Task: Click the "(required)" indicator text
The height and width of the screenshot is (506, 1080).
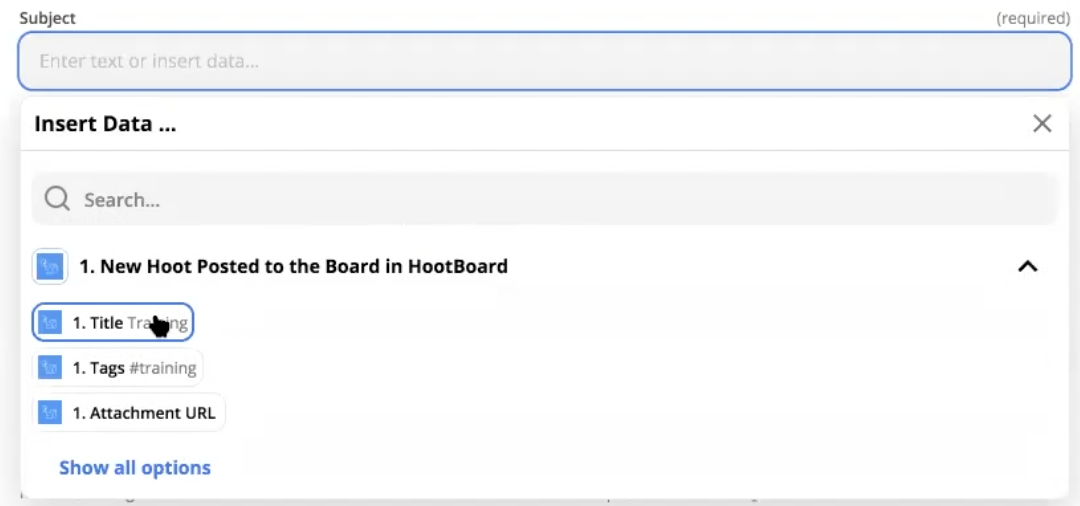Action: coord(1033,18)
